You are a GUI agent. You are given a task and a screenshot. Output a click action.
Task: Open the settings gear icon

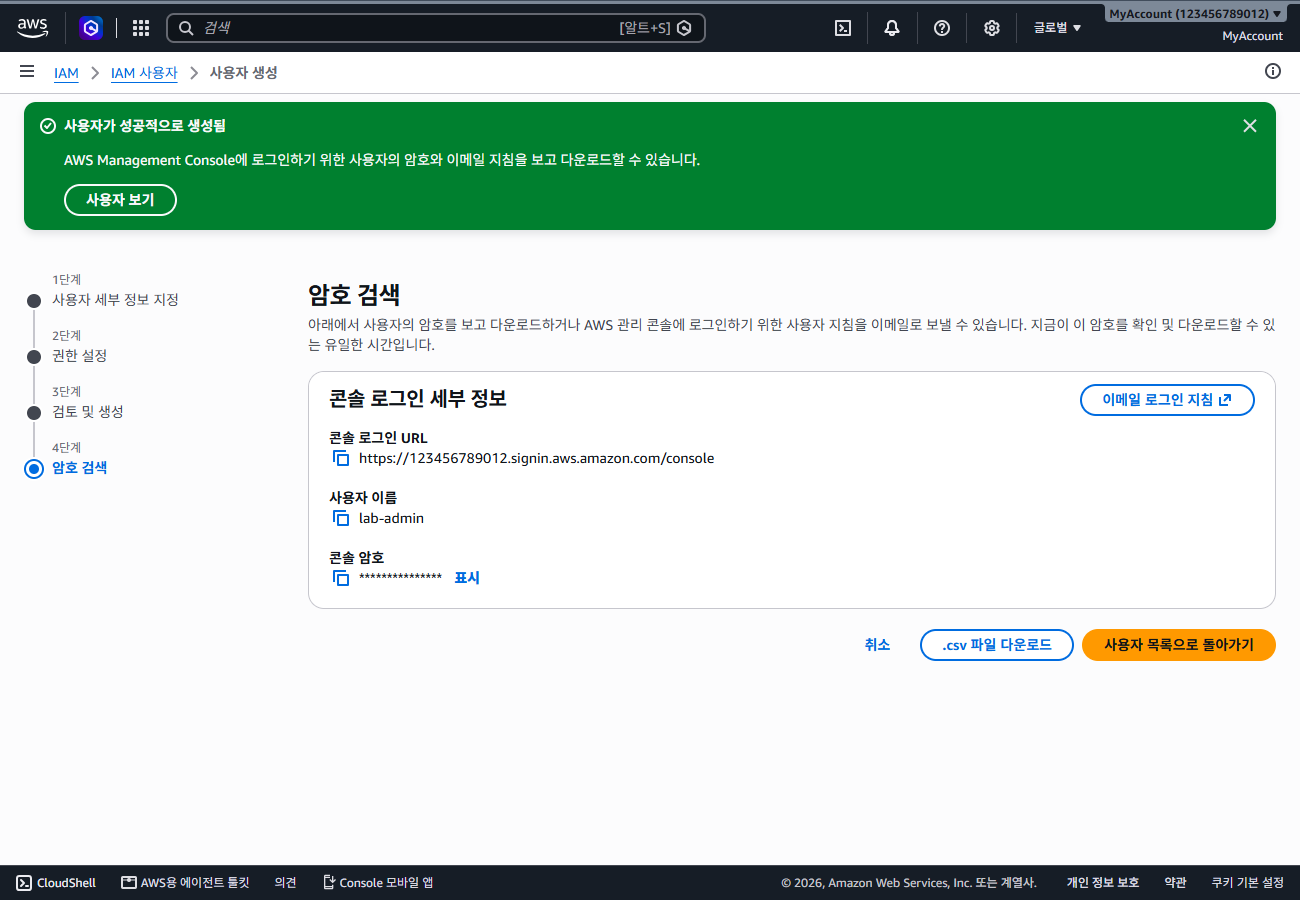pyautogui.click(x=992, y=28)
